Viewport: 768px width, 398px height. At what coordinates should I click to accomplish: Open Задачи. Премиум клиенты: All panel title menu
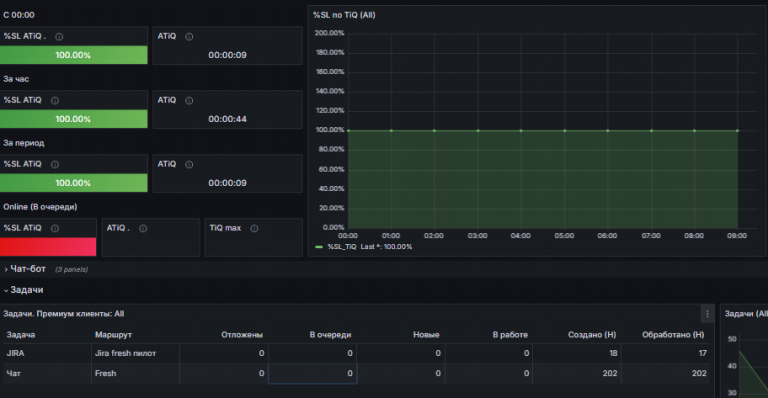[x=64, y=314]
